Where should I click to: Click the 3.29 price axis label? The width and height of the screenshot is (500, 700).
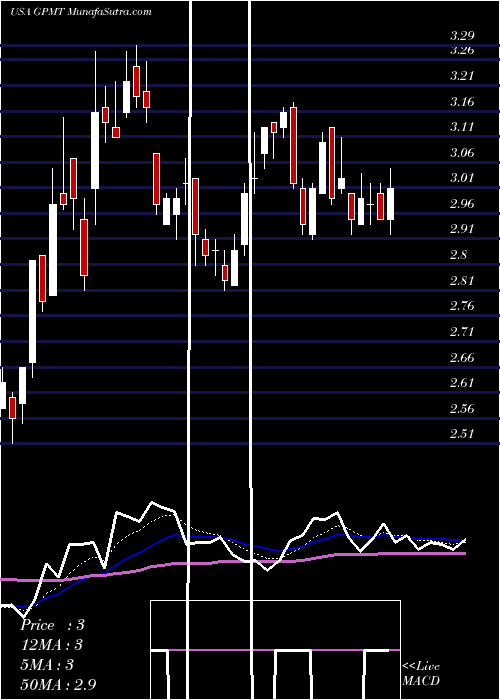click(x=462, y=36)
